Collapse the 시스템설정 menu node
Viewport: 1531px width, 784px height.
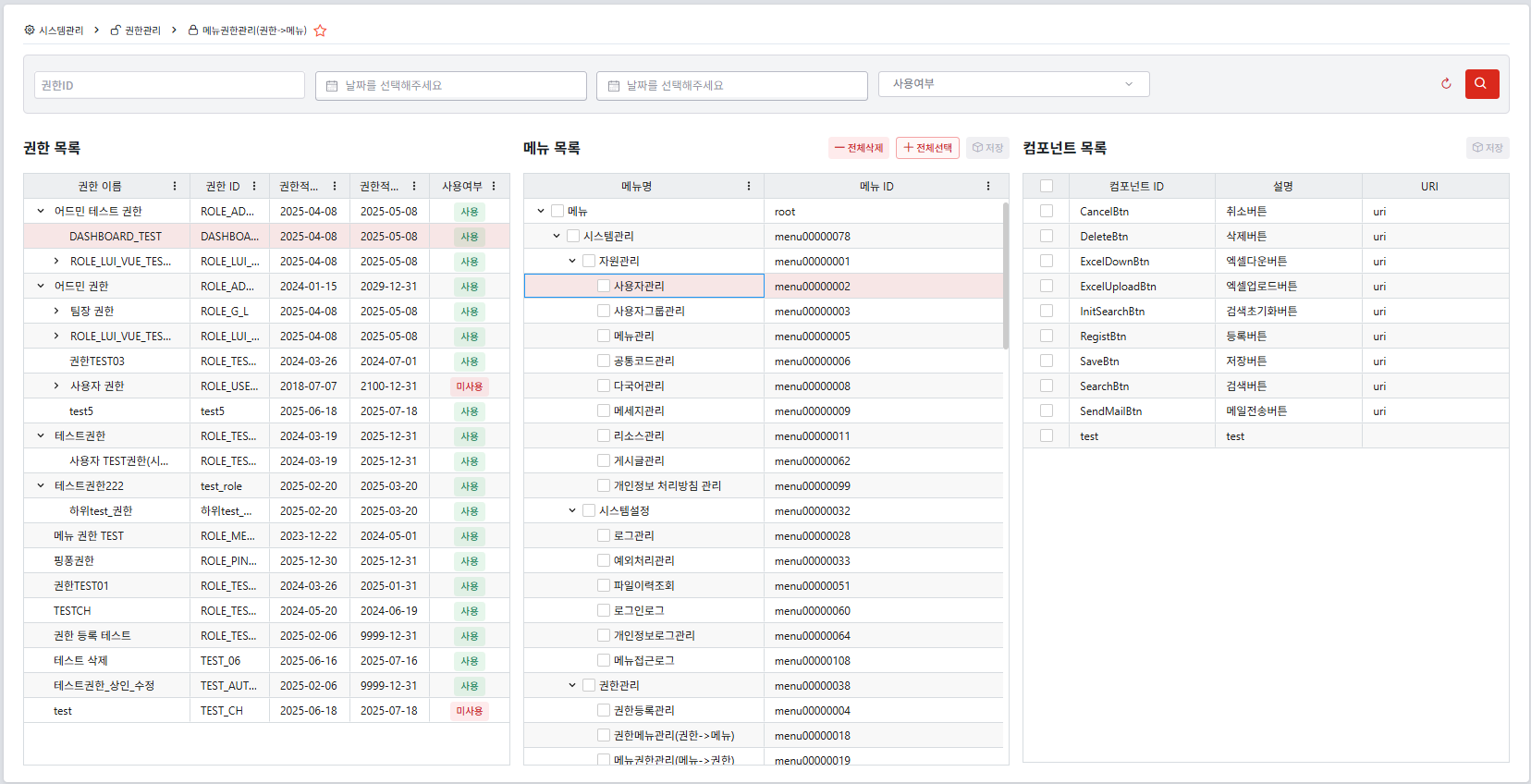[x=572, y=510]
